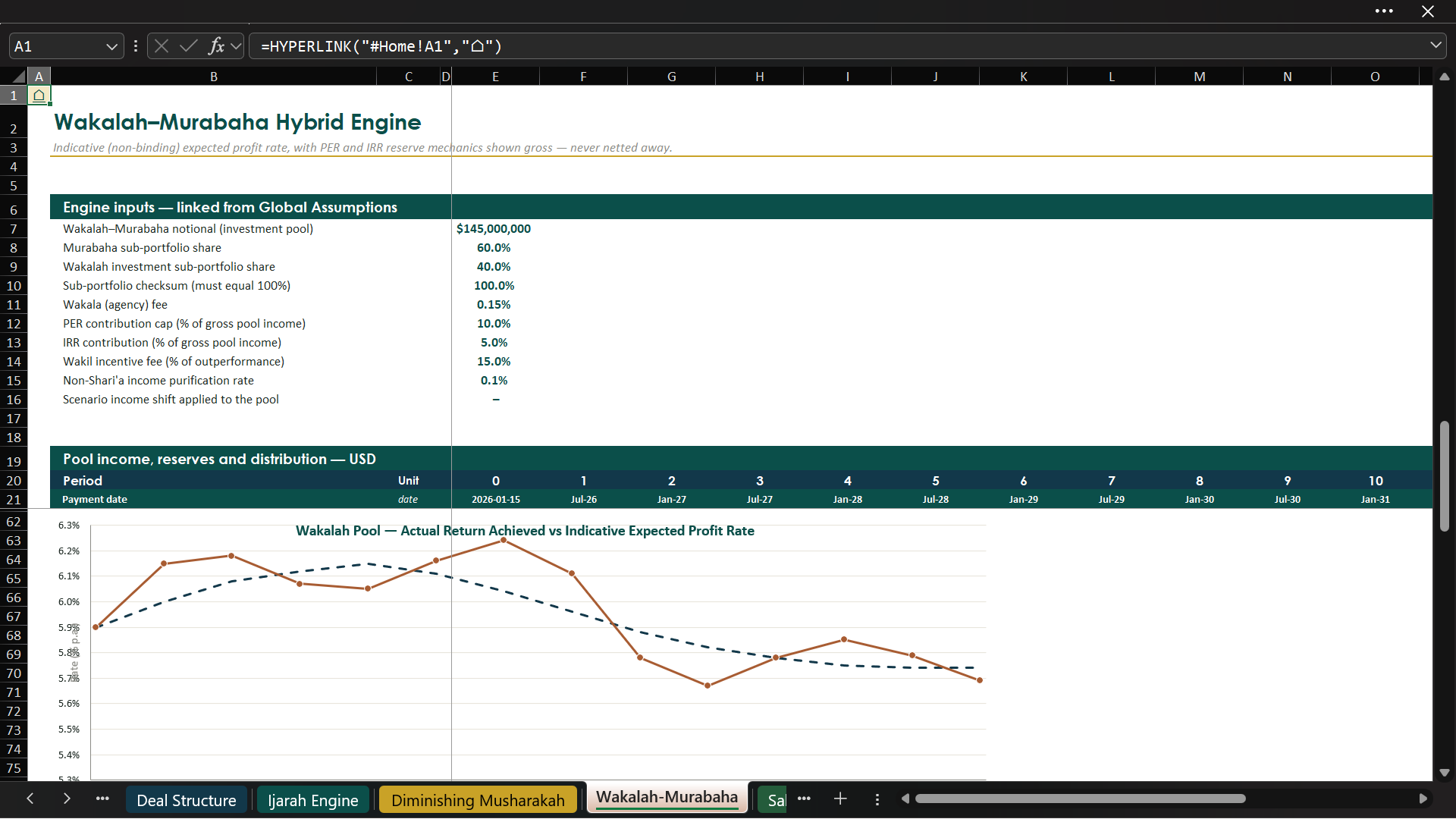Expand the Name Box dropdown

click(112, 46)
